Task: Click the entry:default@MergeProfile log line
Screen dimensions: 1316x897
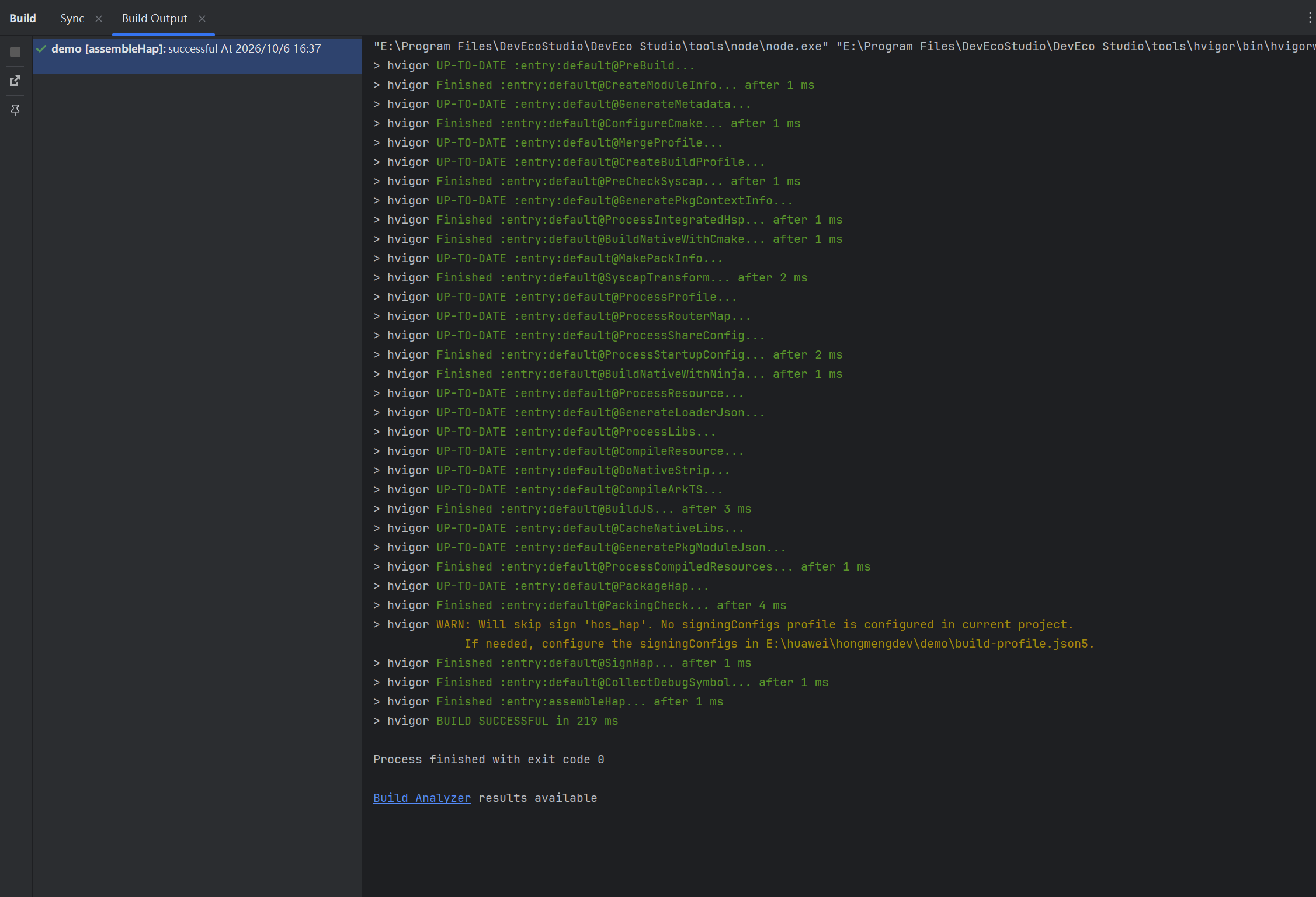Action: pyautogui.click(x=548, y=142)
